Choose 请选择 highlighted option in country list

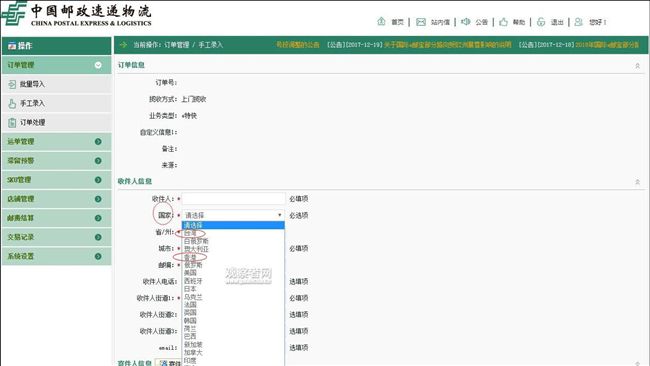tap(233, 225)
